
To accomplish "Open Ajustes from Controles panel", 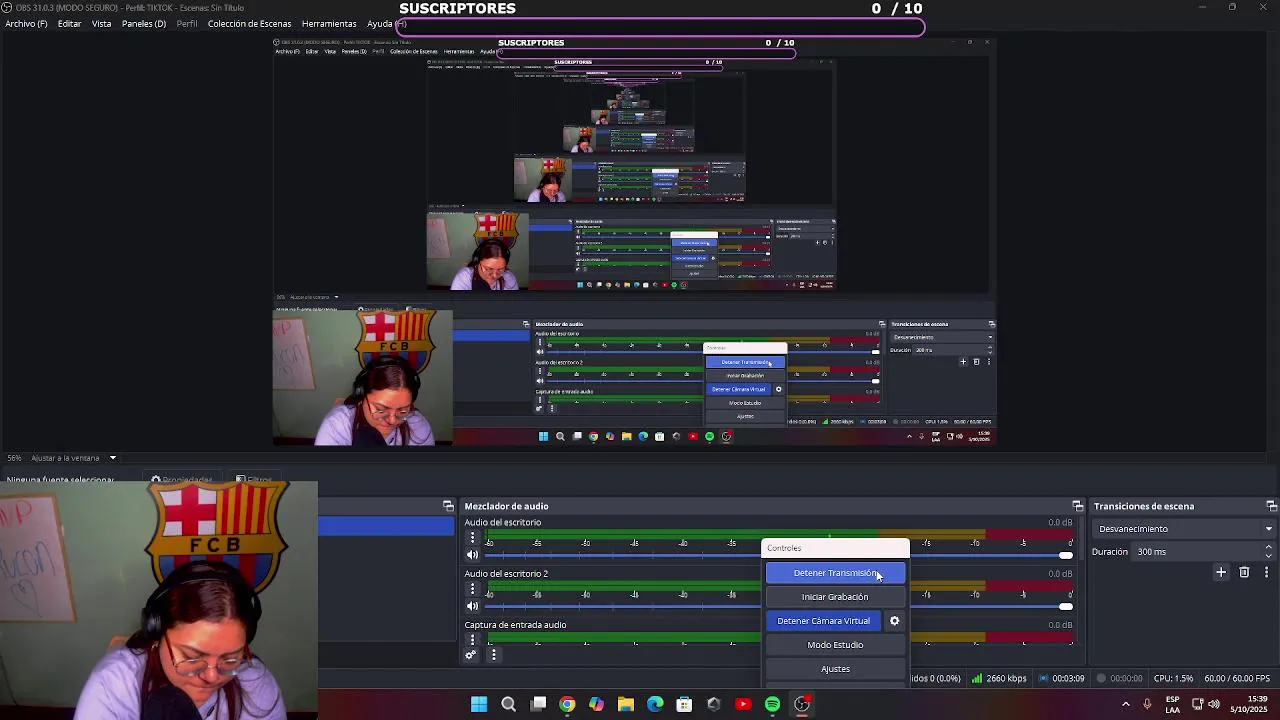I will (x=835, y=669).
